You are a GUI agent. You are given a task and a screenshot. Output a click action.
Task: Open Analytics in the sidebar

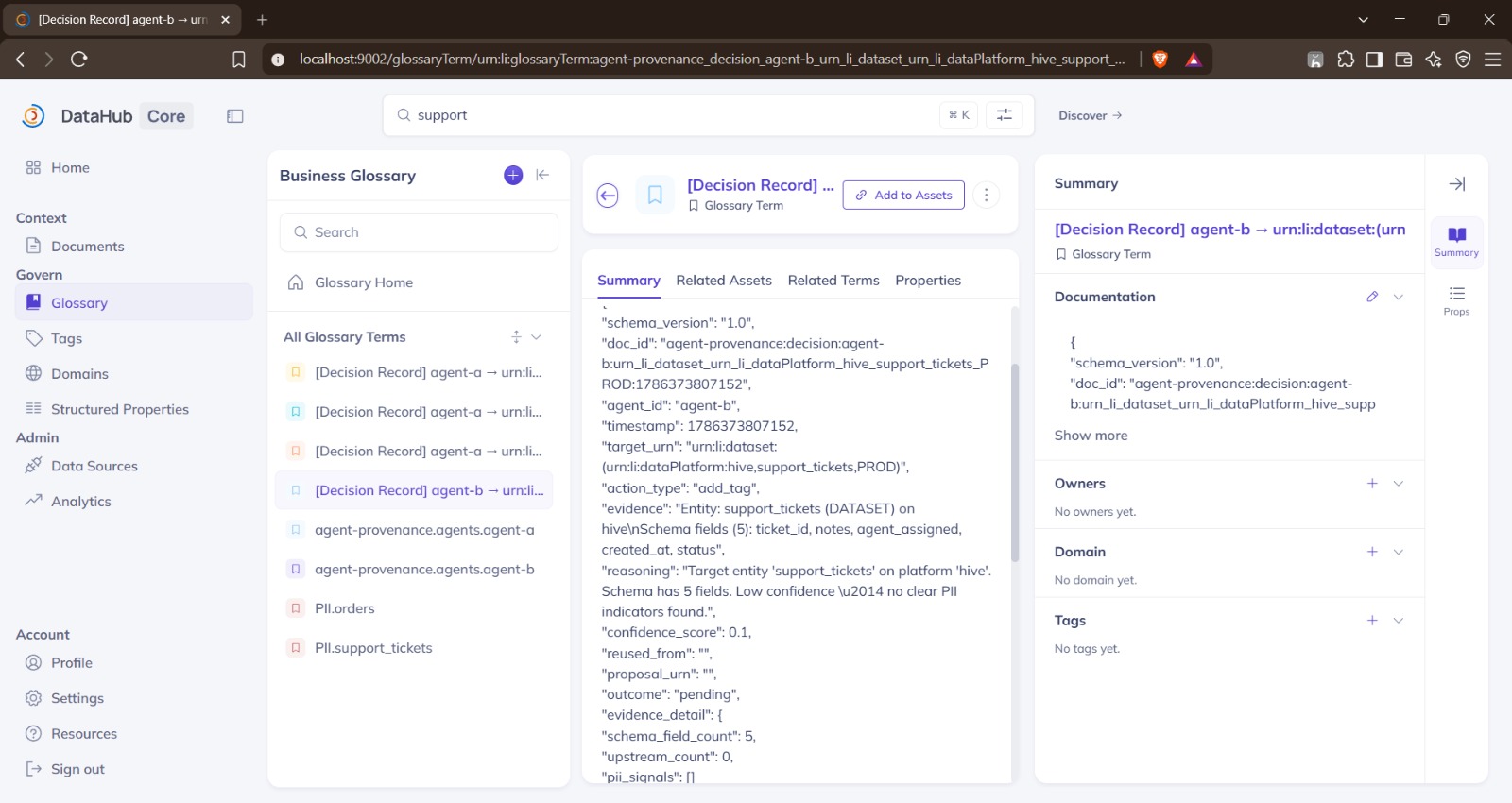pos(134,502)
